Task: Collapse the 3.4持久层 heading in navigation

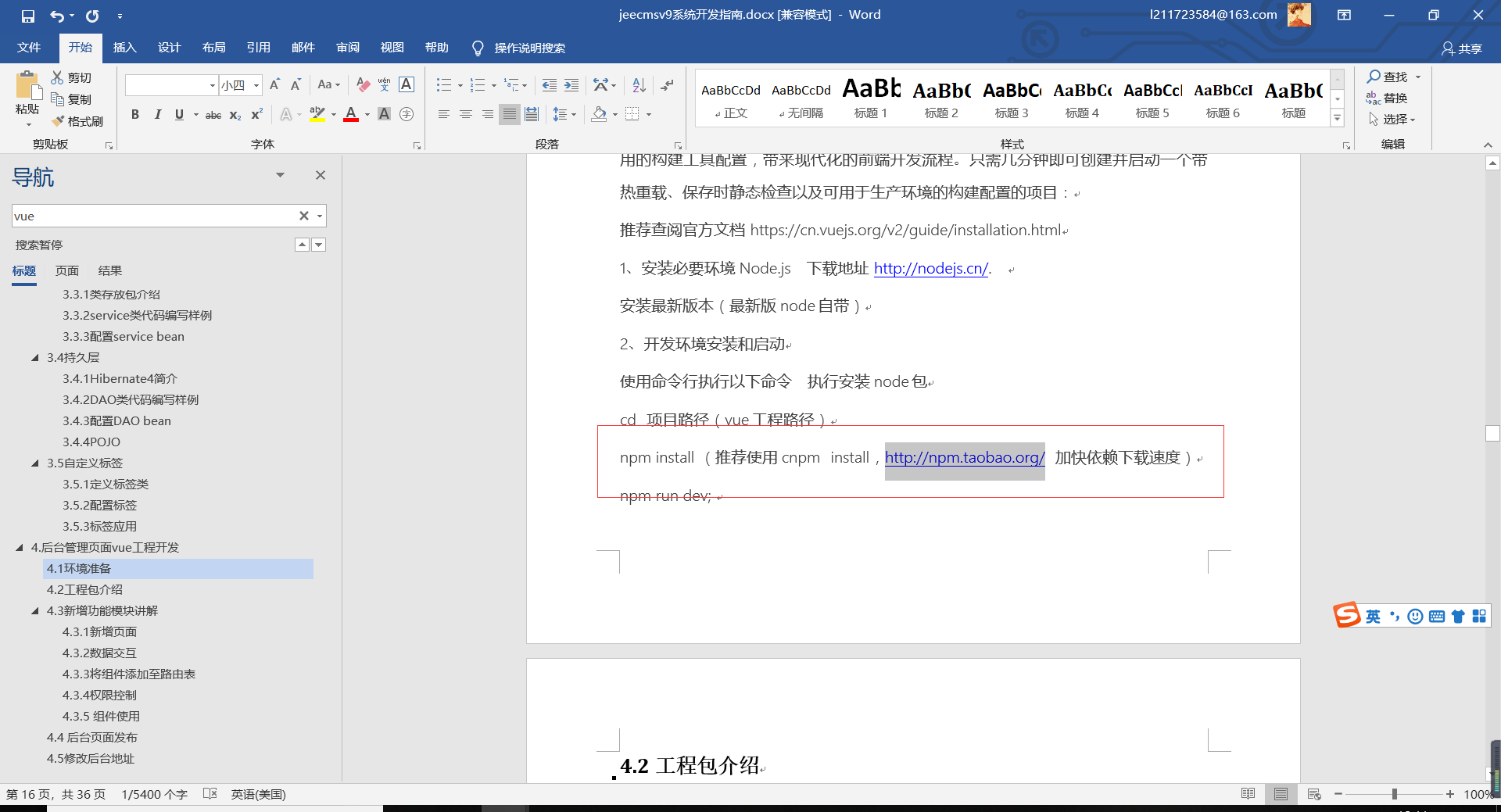Action: click(x=35, y=358)
